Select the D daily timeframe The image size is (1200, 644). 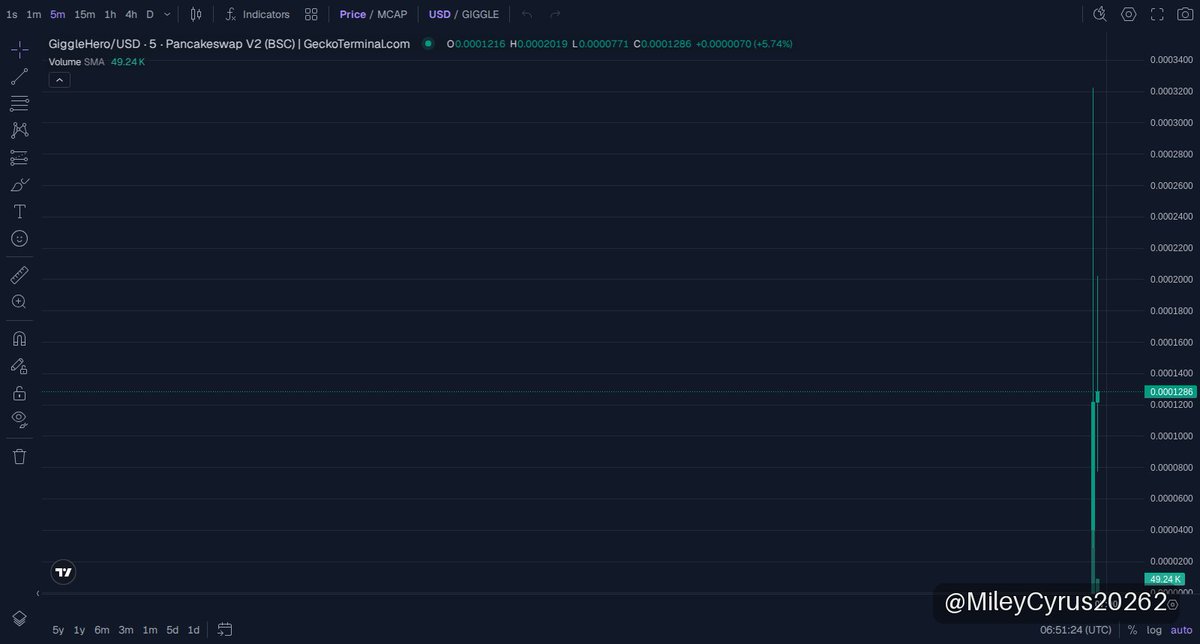pos(150,14)
